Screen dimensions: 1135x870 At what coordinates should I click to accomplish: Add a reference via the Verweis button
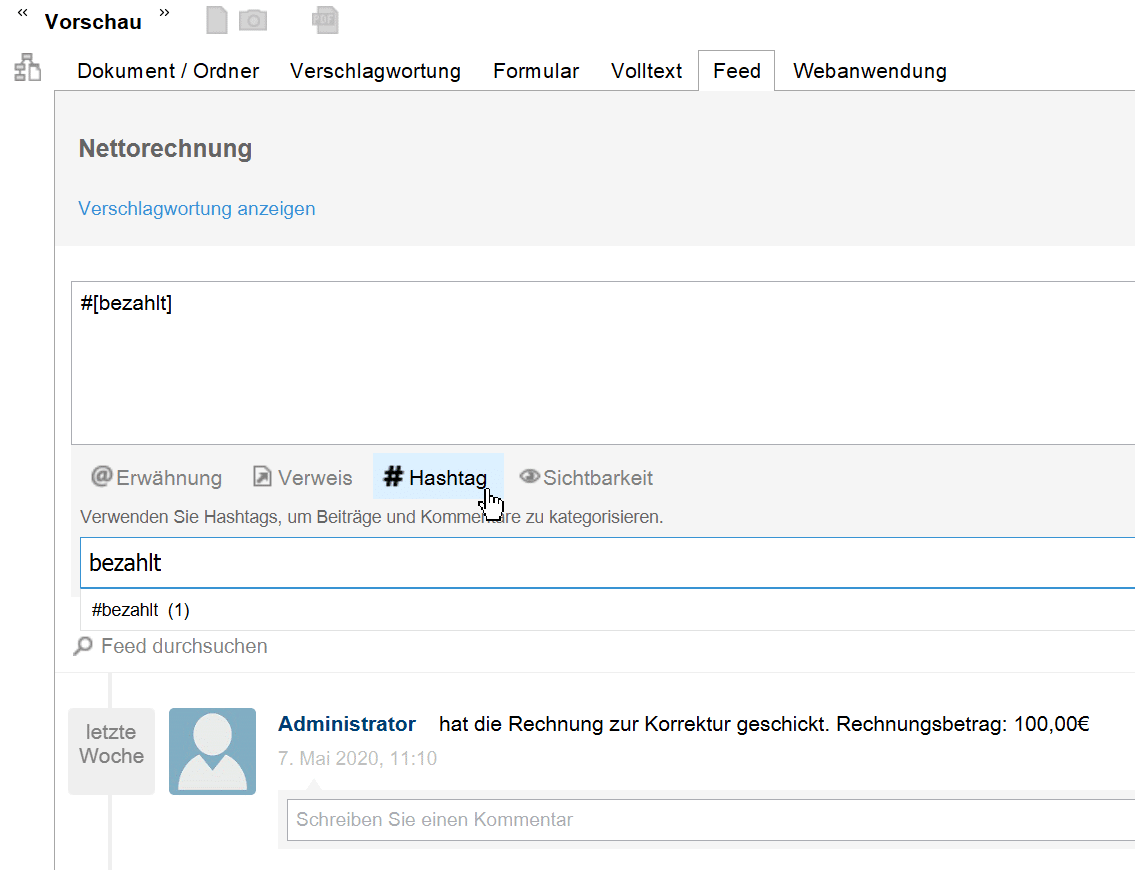tap(302, 477)
